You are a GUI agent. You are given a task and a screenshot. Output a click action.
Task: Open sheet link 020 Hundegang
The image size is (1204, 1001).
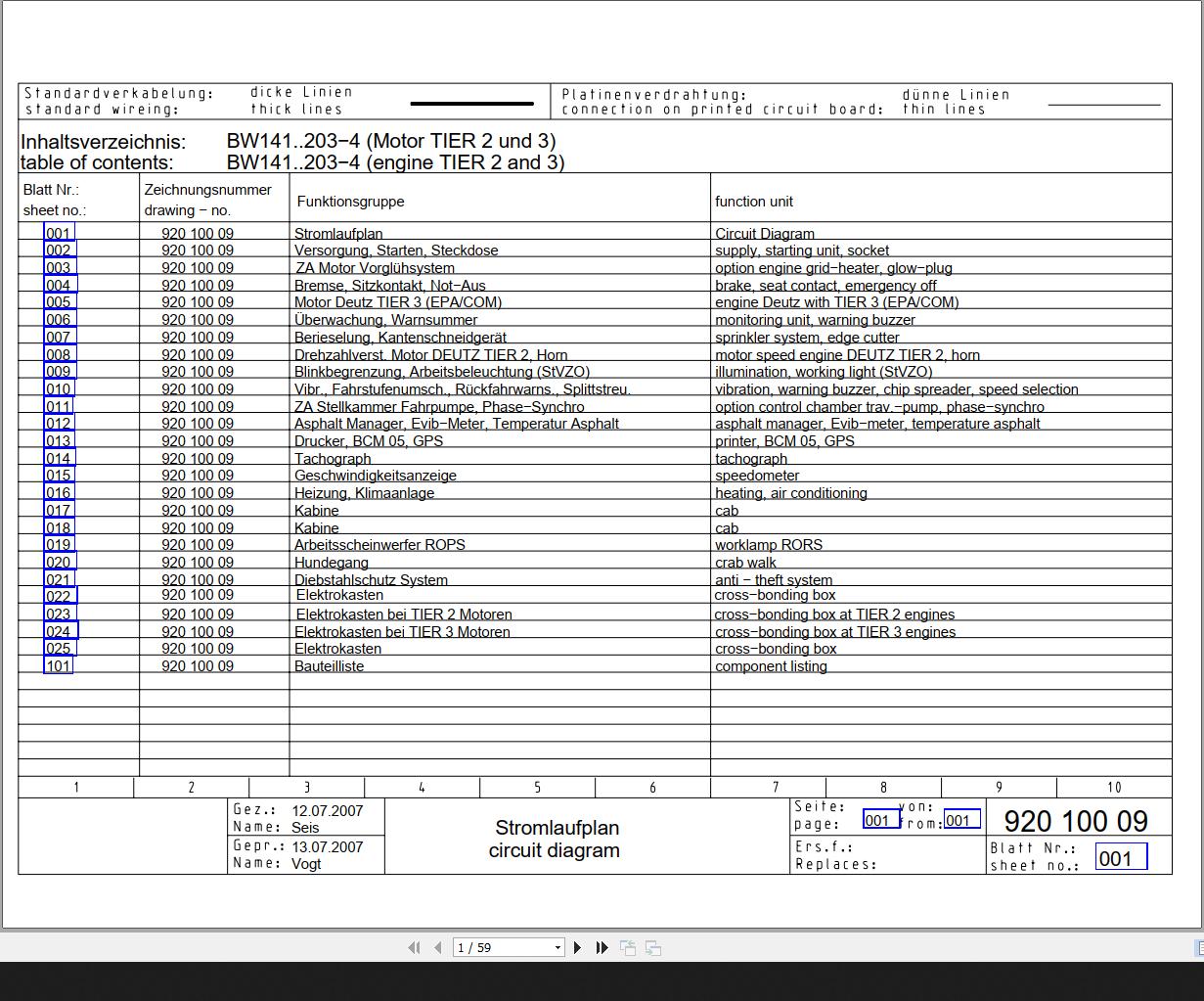coord(59,562)
